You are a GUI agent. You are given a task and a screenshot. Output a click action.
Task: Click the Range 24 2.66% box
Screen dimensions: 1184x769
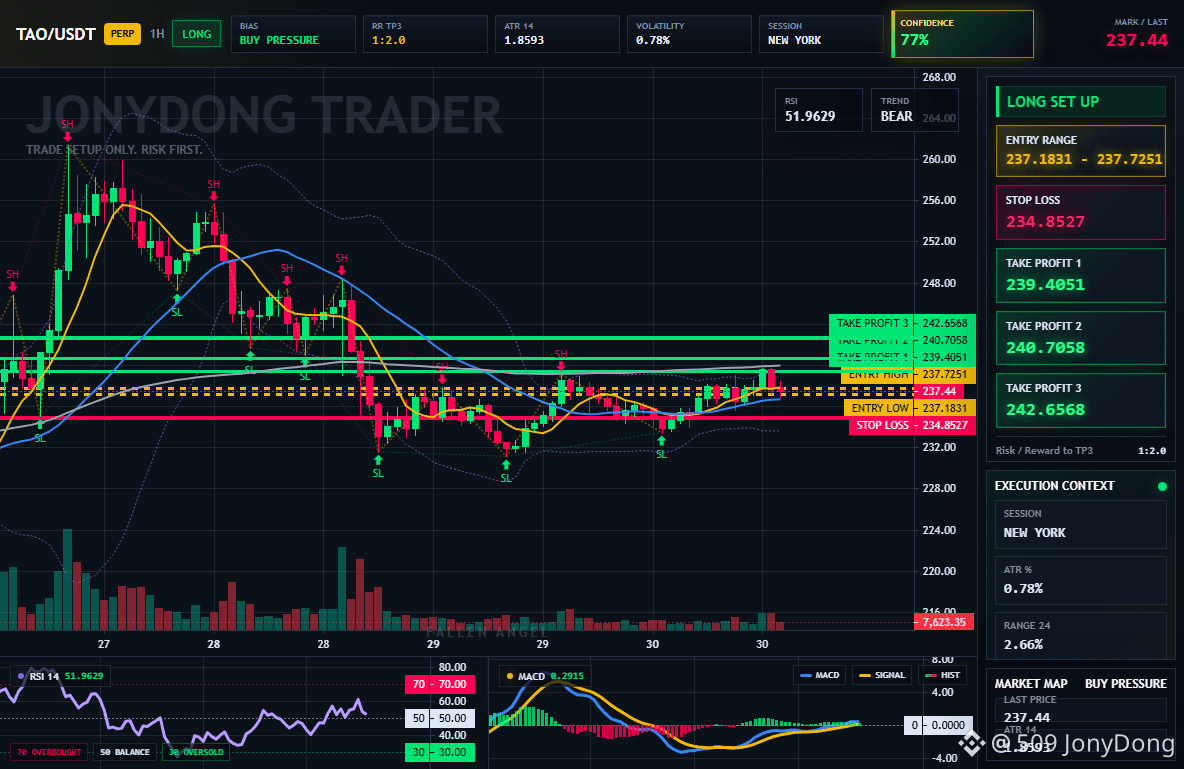pos(1081,636)
